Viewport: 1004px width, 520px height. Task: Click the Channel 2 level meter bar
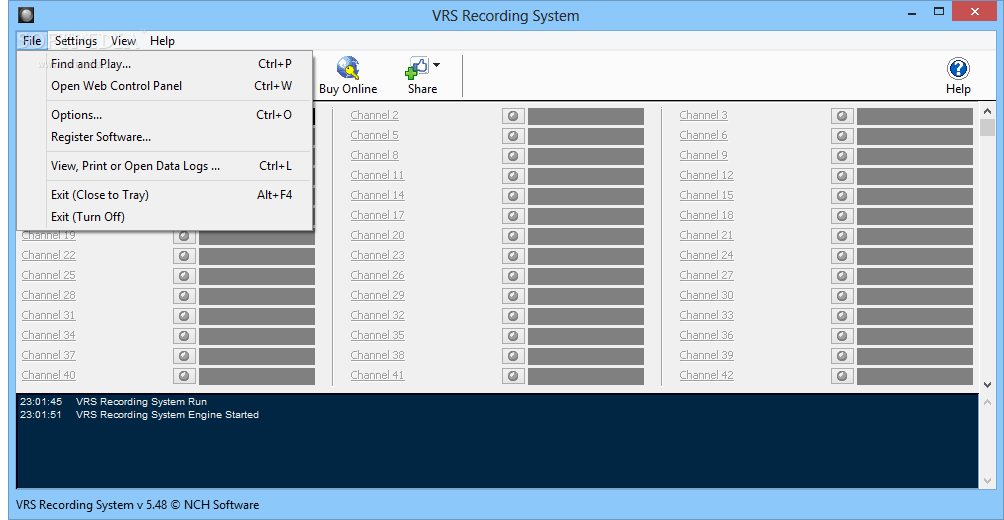click(x=586, y=116)
